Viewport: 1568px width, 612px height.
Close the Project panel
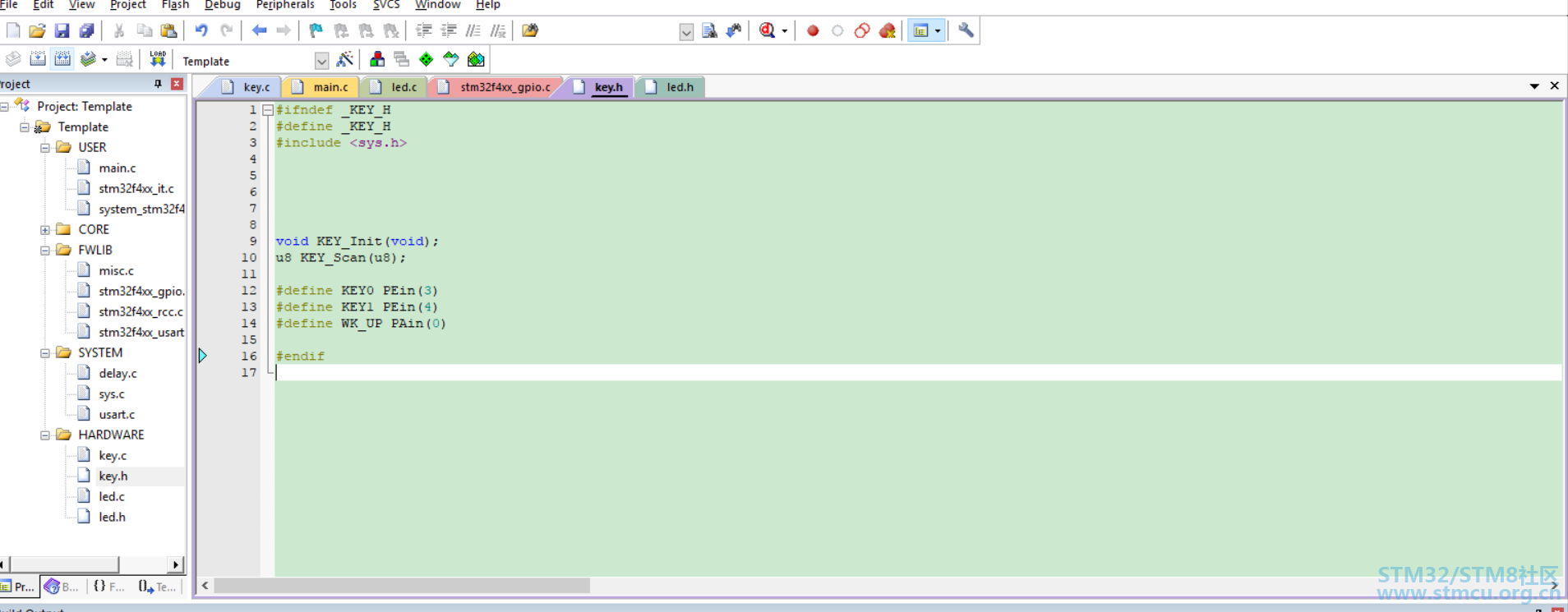tap(177, 84)
